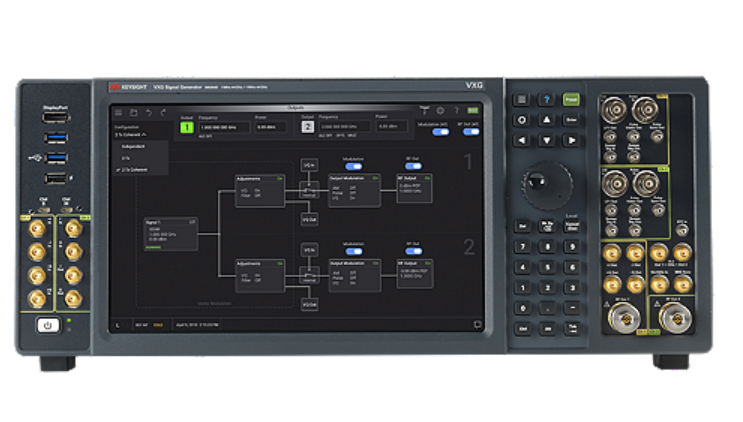The image size is (743, 422).
Task: Click full-screen icon in the status bar
Action: (x=477, y=324)
